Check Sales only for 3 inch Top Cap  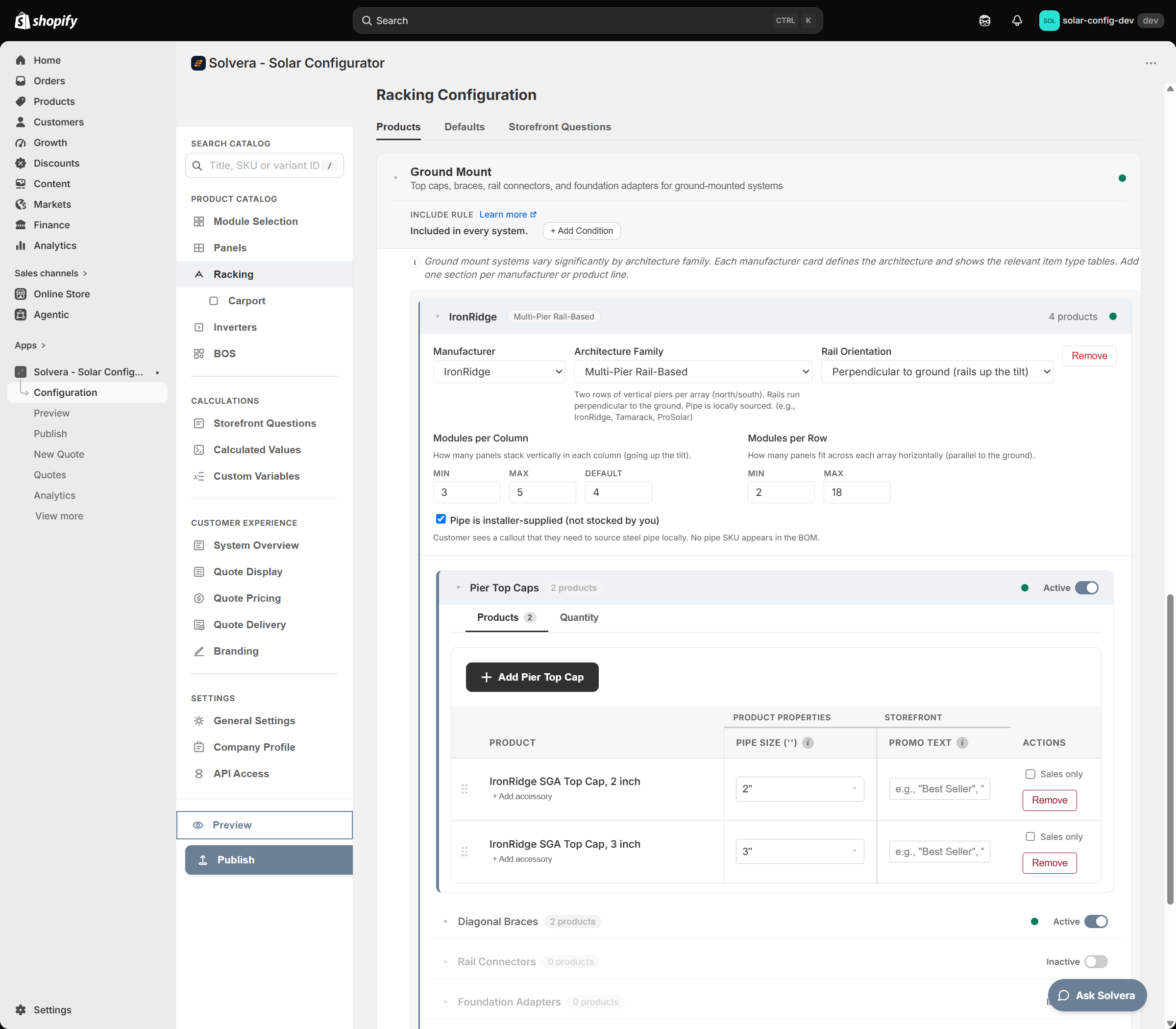point(1030,836)
